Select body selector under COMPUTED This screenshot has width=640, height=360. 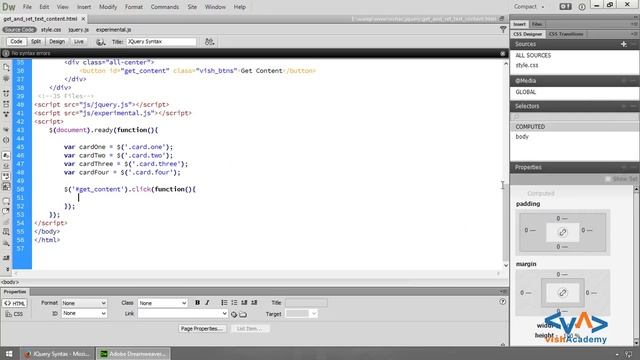coord(522,137)
